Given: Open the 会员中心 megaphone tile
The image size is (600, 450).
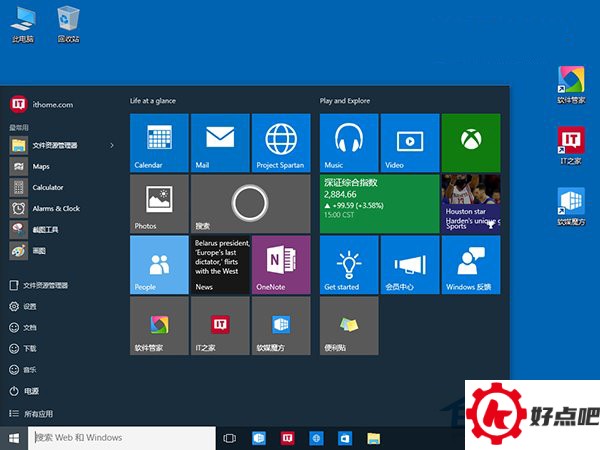Looking at the screenshot, I should (410, 265).
